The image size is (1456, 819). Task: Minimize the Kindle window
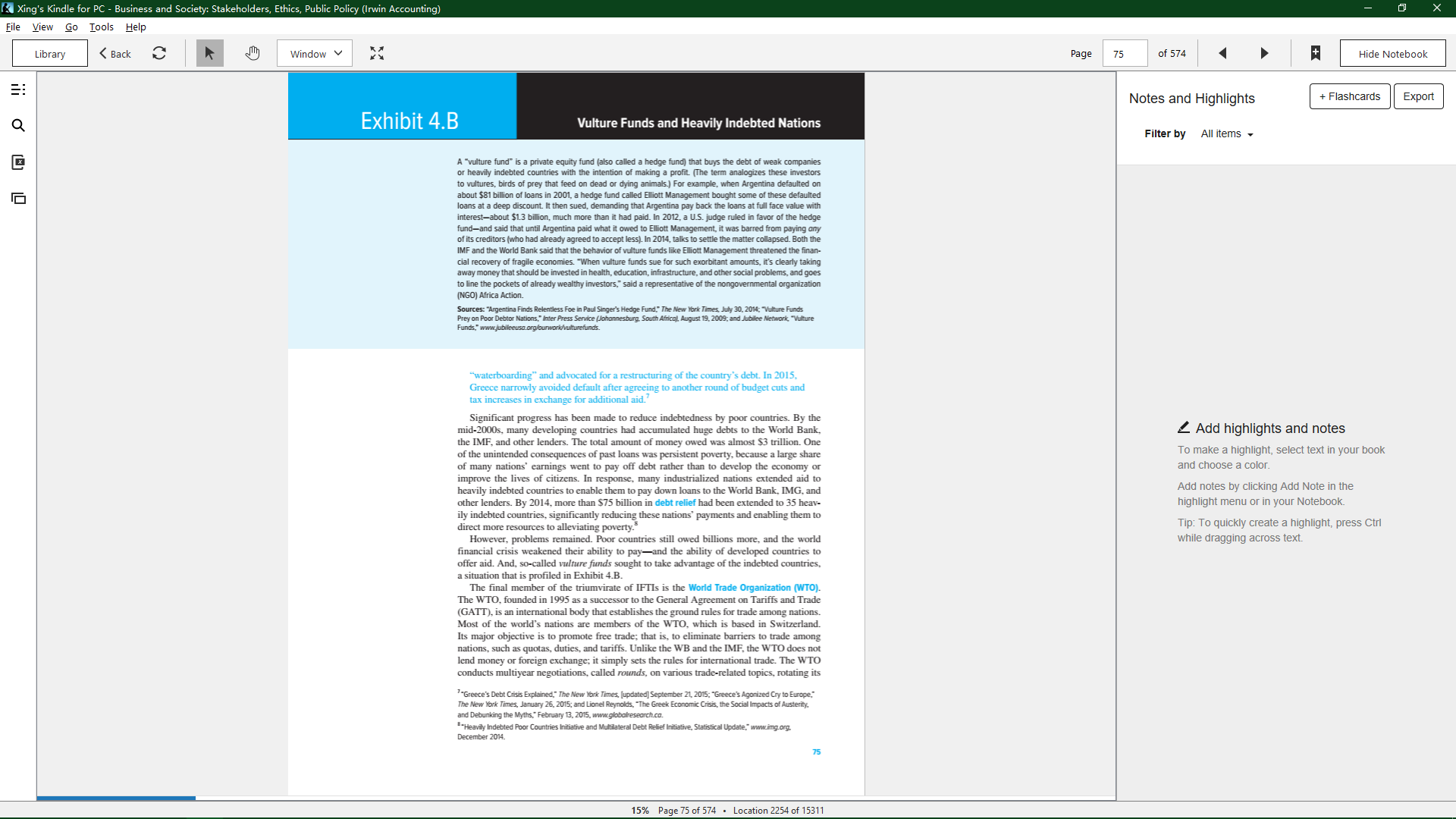coord(1367,8)
